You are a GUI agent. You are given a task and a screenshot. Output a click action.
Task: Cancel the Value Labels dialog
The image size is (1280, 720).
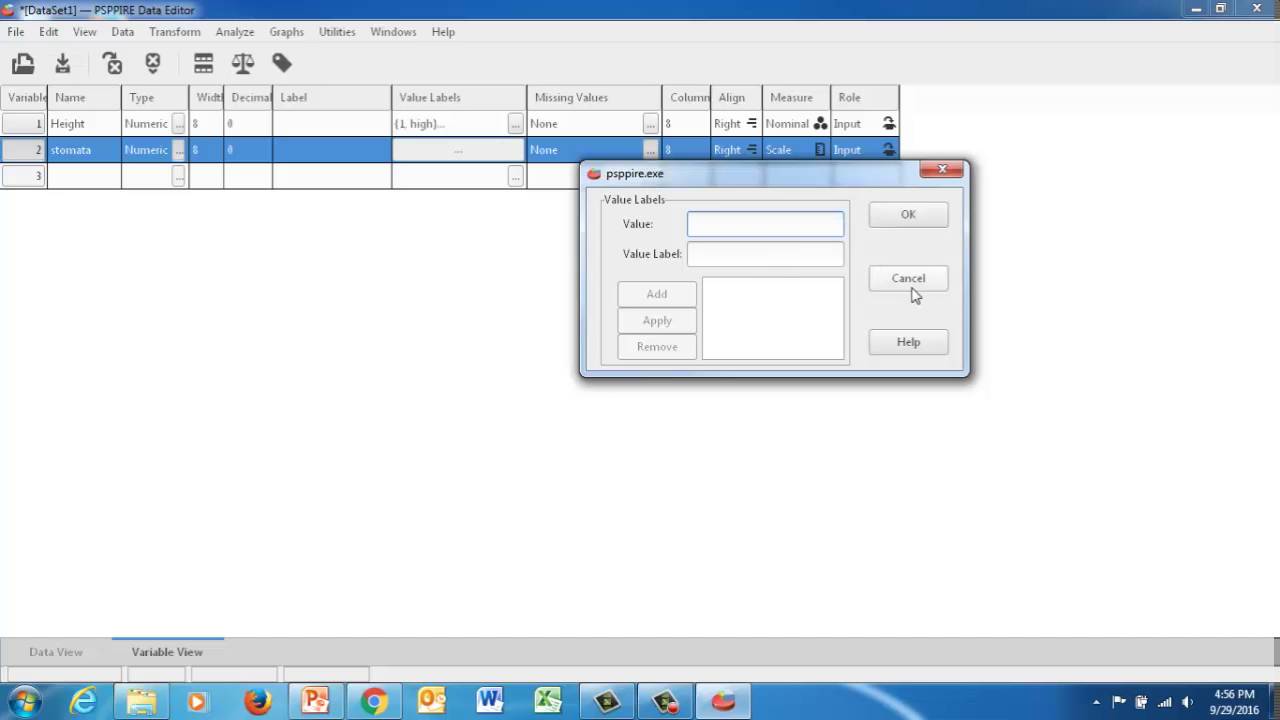908,278
